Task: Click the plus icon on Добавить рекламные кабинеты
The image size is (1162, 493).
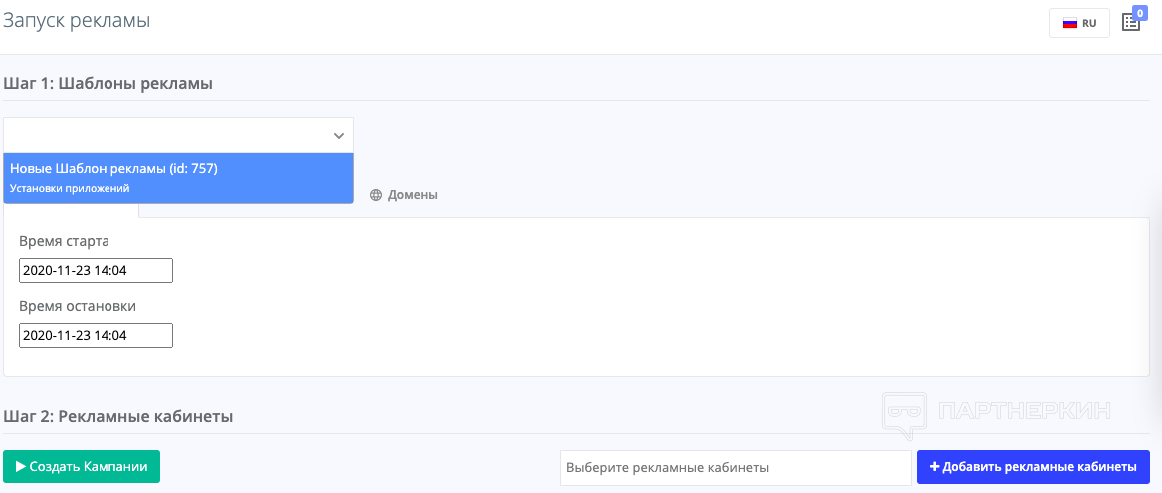Action: pos(934,466)
